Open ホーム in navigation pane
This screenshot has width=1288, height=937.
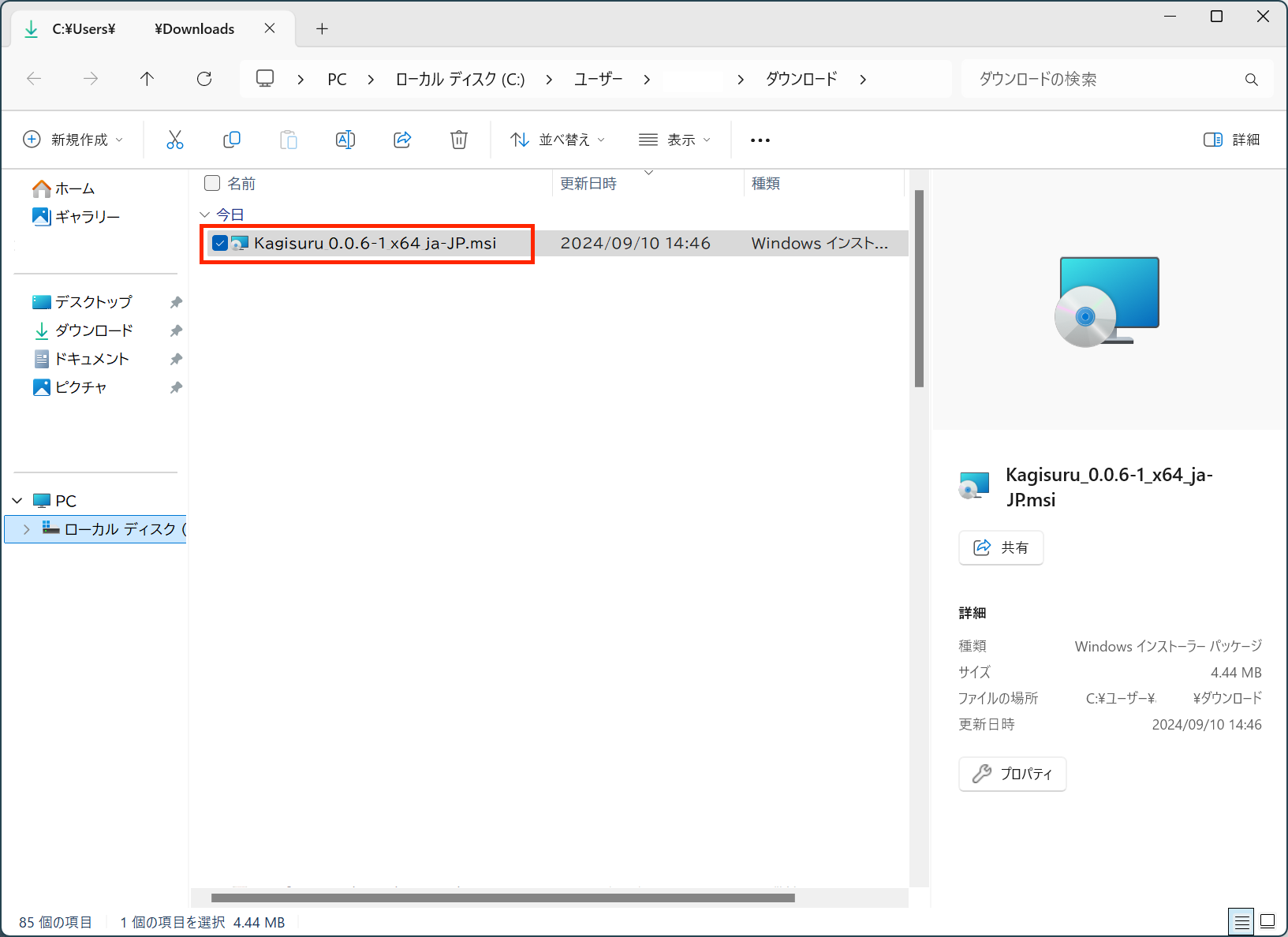63,189
